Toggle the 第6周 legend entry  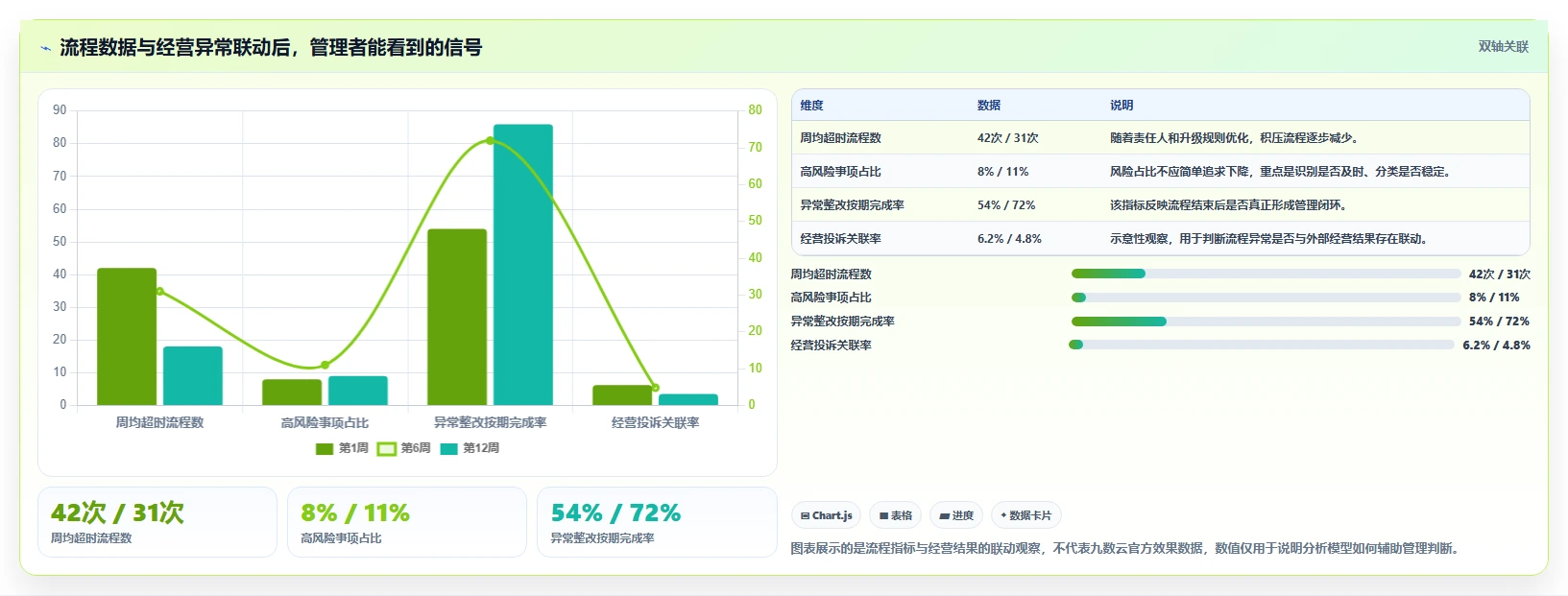(x=404, y=448)
